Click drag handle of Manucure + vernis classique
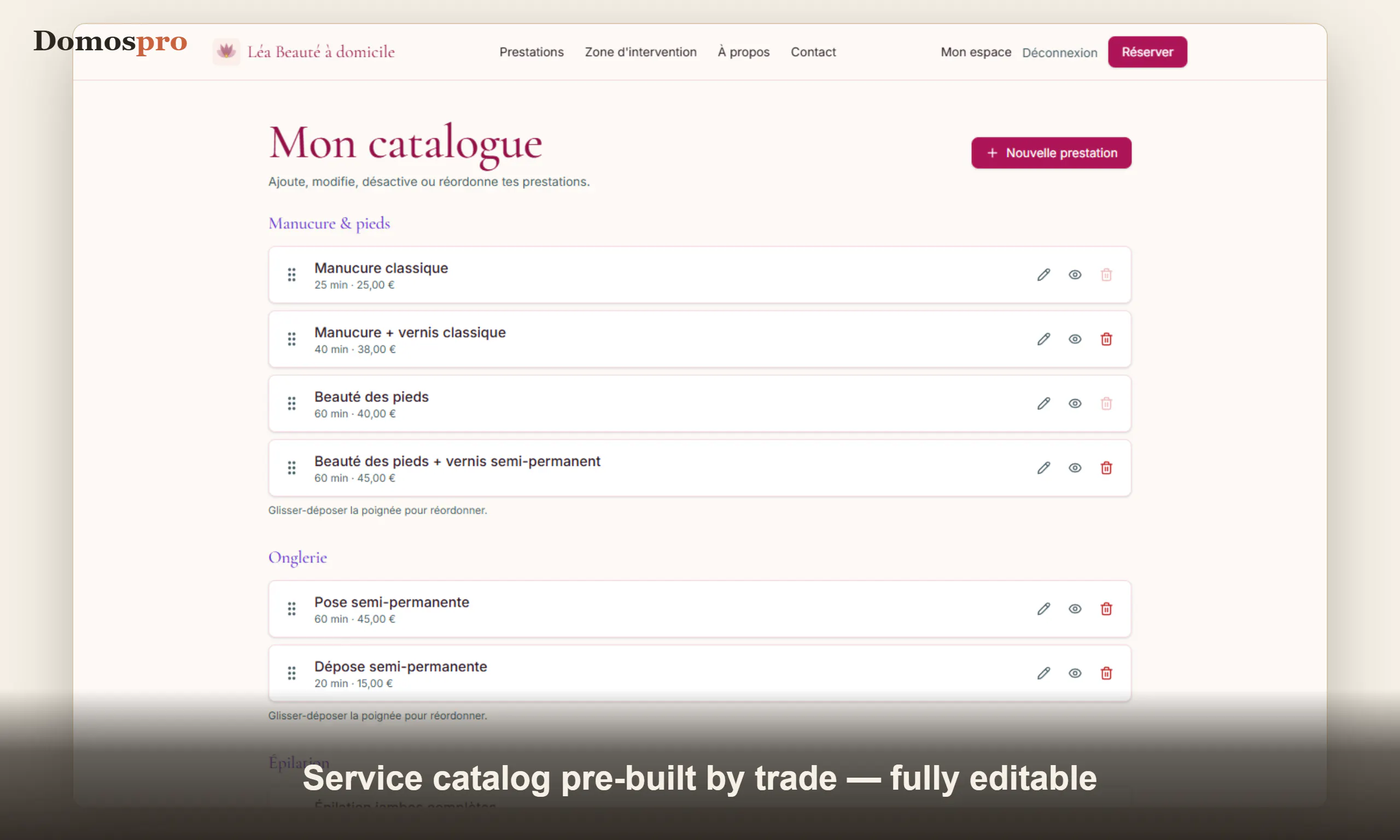This screenshot has width=1400, height=840. coord(291,339)
